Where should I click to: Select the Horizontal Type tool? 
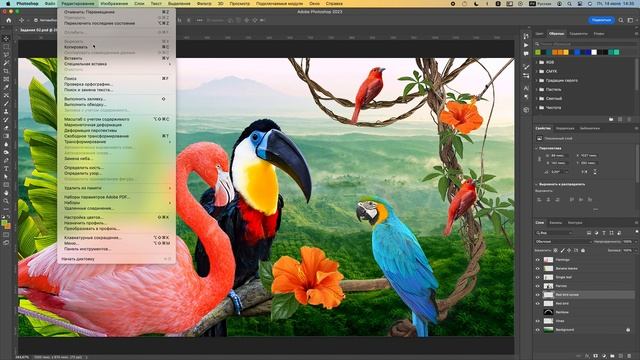[x=6, y=169]
